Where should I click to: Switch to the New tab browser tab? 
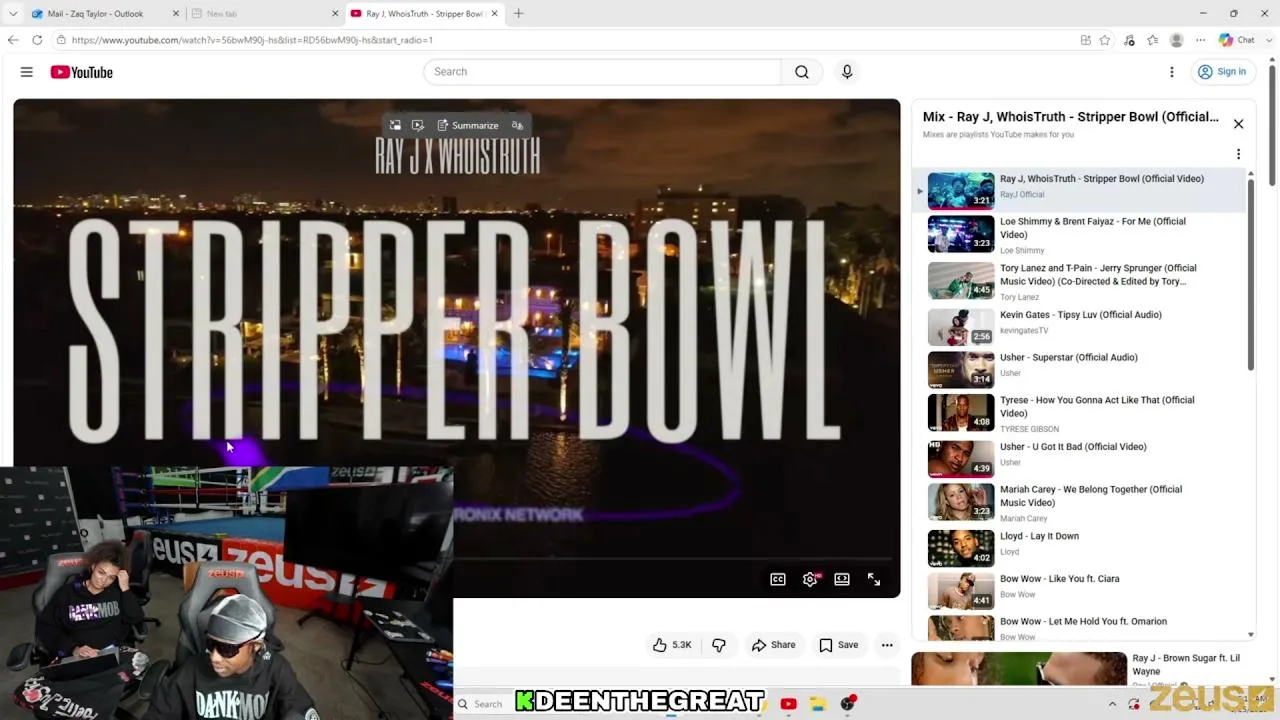[x=265, y=14]
